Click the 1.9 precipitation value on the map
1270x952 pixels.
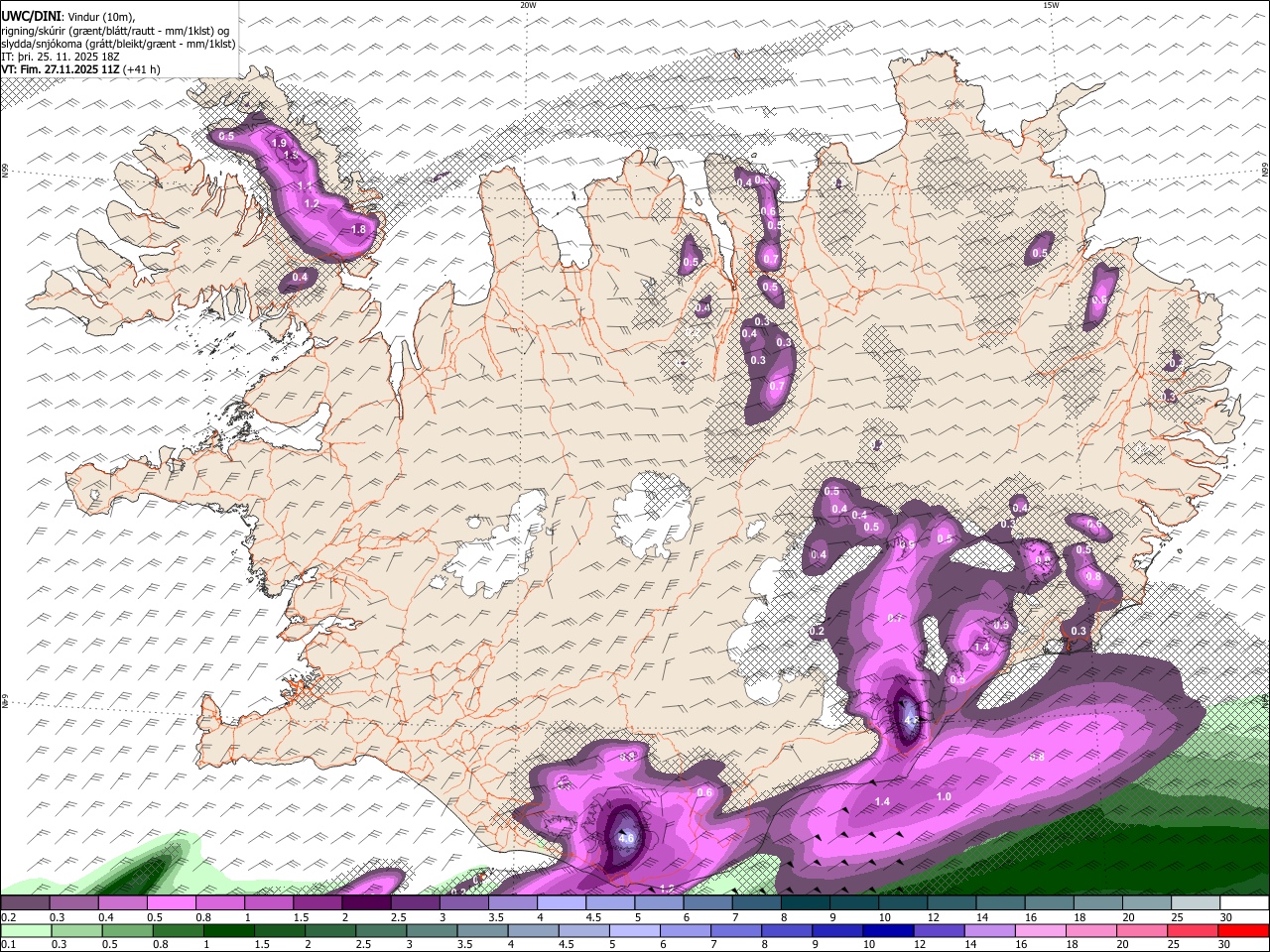point(279,143)
